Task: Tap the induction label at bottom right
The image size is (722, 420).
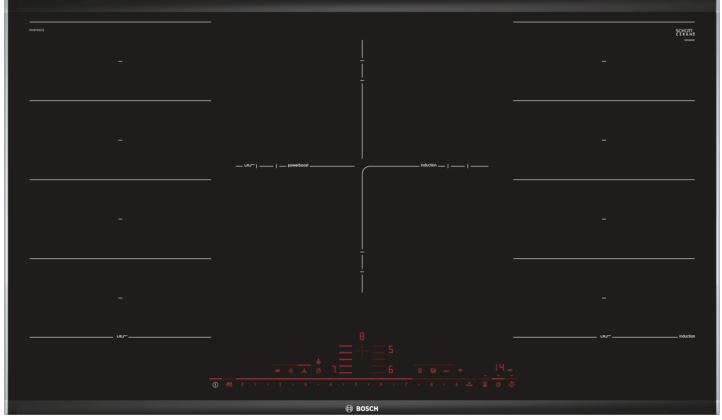Action: pos(686,336)
